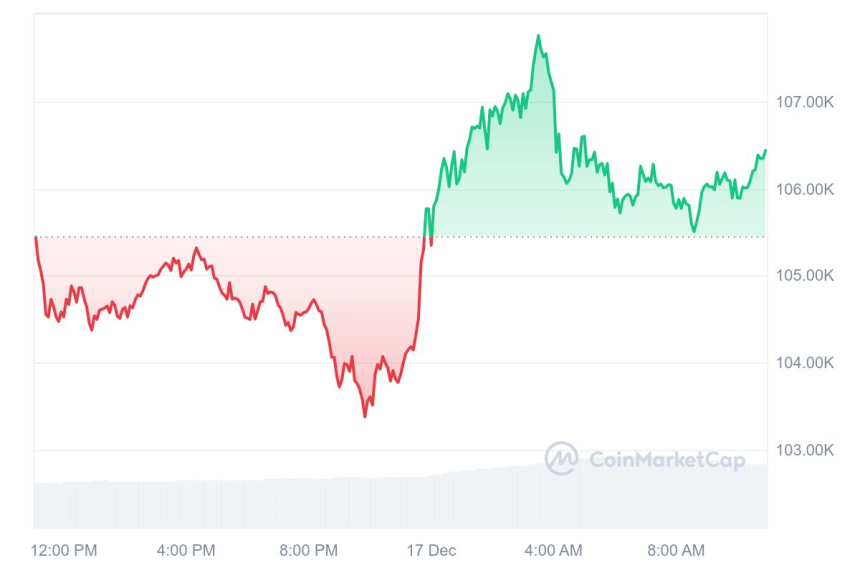Select the 17 Dec date label

431,550
